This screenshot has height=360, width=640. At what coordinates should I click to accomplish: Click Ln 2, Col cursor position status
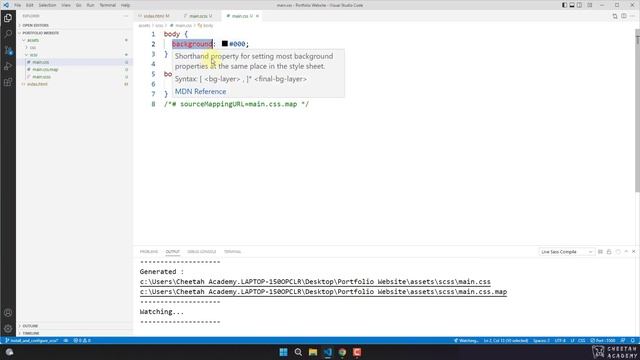click(x=506, y=340)
